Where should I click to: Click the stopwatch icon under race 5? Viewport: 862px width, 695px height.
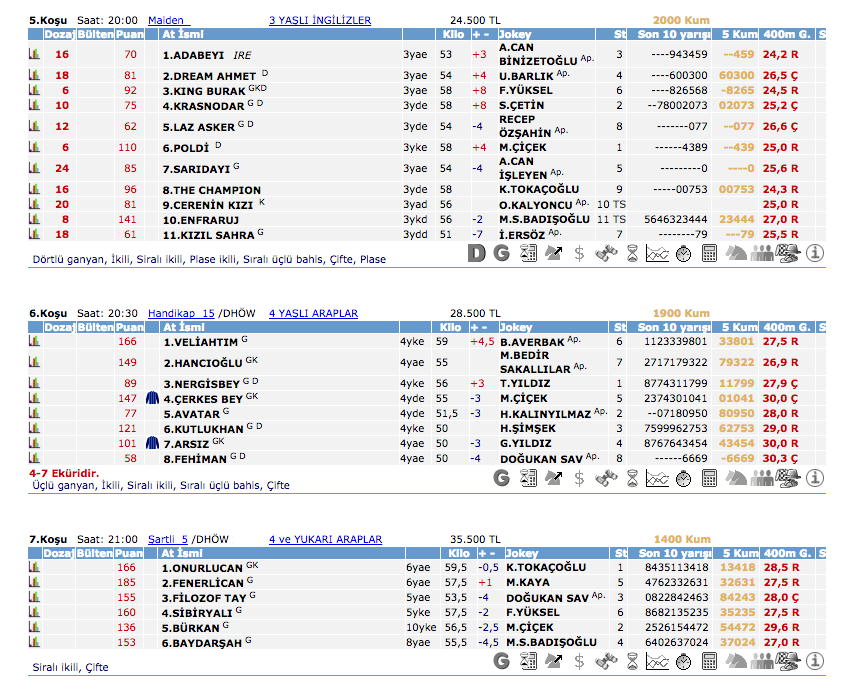[684, 254]
